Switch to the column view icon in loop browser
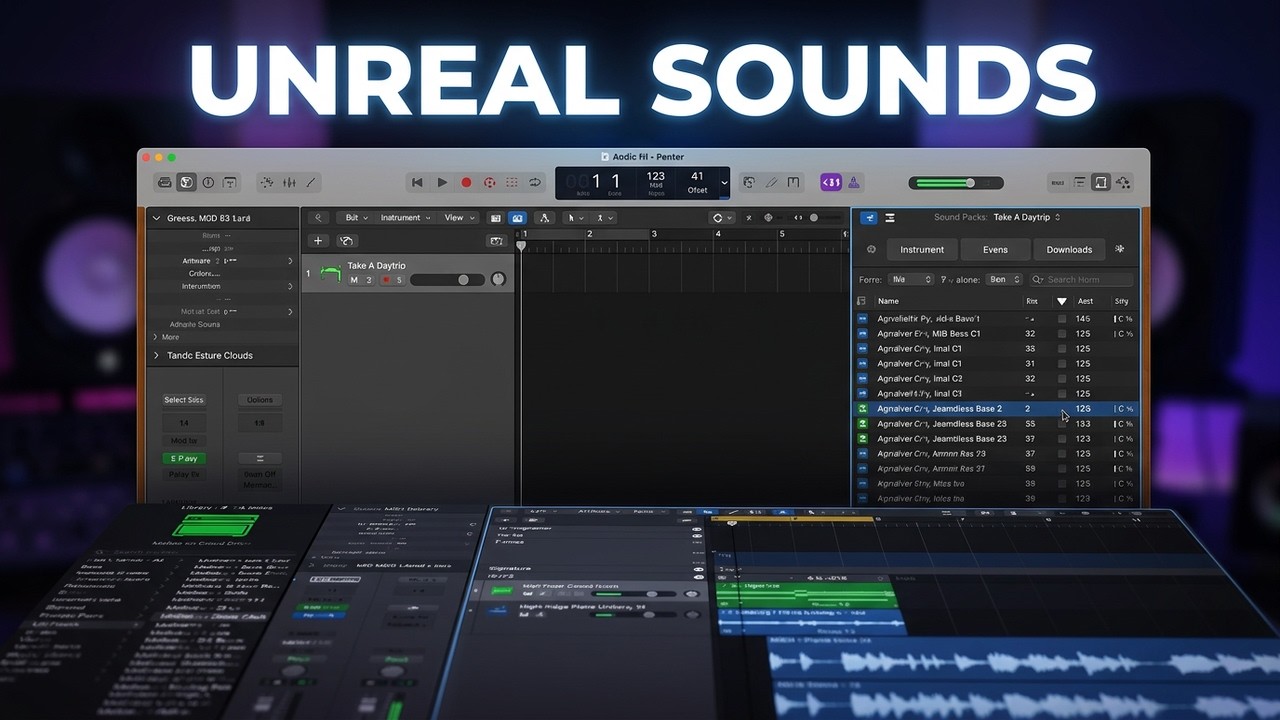 pyautogui.click(x=890, y=218)
